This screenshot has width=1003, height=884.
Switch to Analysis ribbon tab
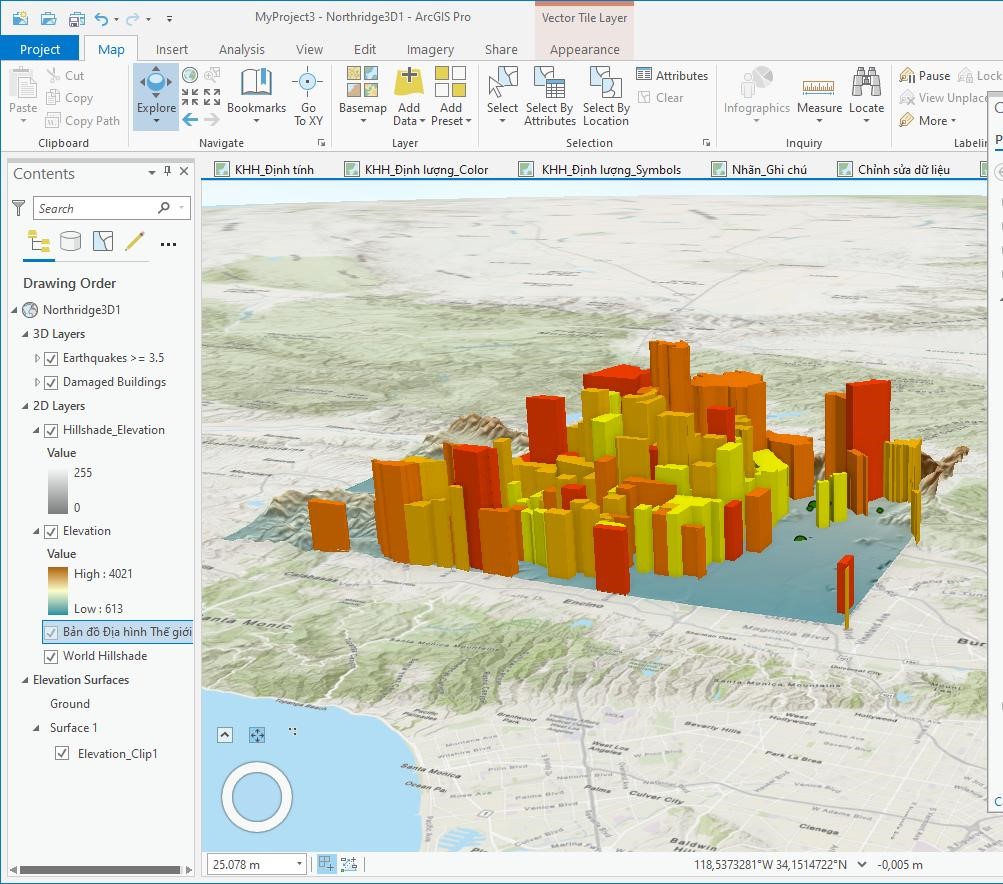tap(241, 49)
